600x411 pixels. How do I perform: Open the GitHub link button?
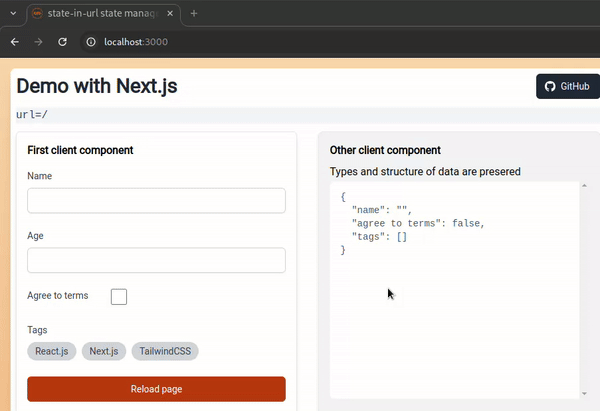[568, 86]
